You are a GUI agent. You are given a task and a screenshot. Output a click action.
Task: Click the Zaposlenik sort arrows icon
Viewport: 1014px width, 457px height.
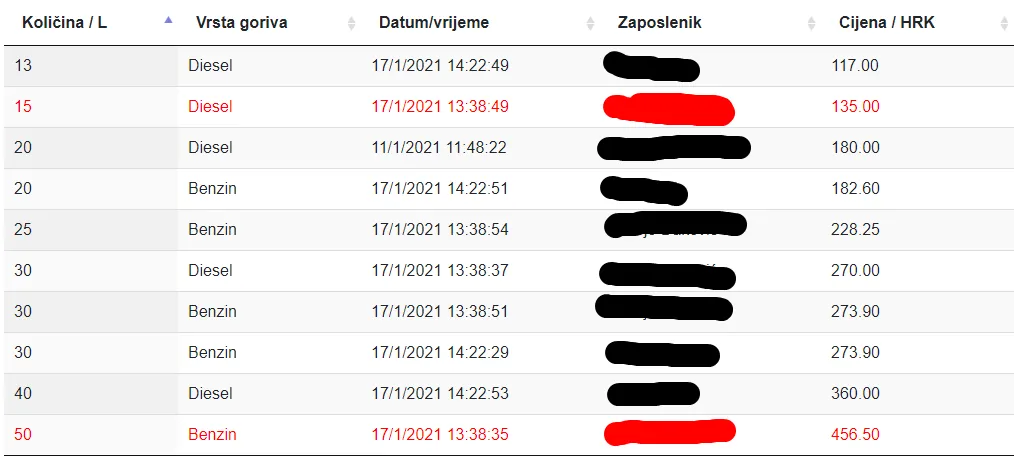811,23
